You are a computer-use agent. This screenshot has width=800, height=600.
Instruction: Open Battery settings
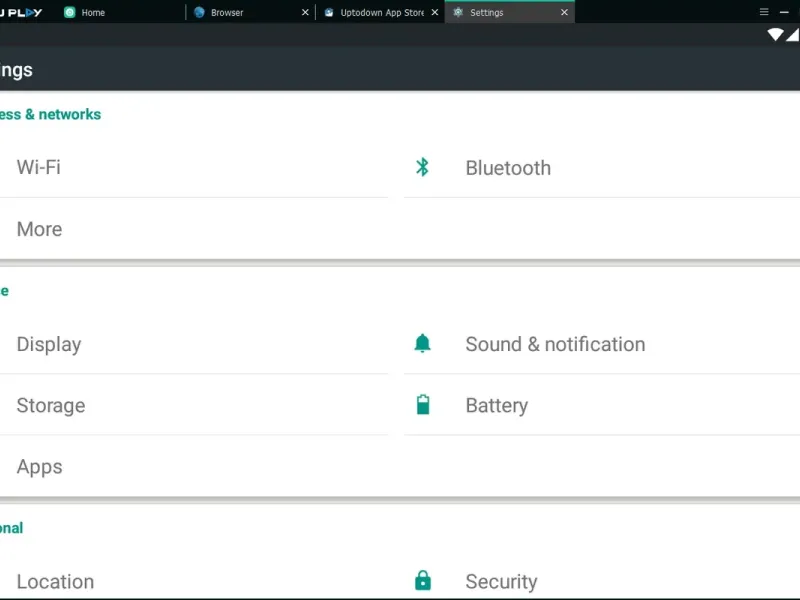pos(602,405)
